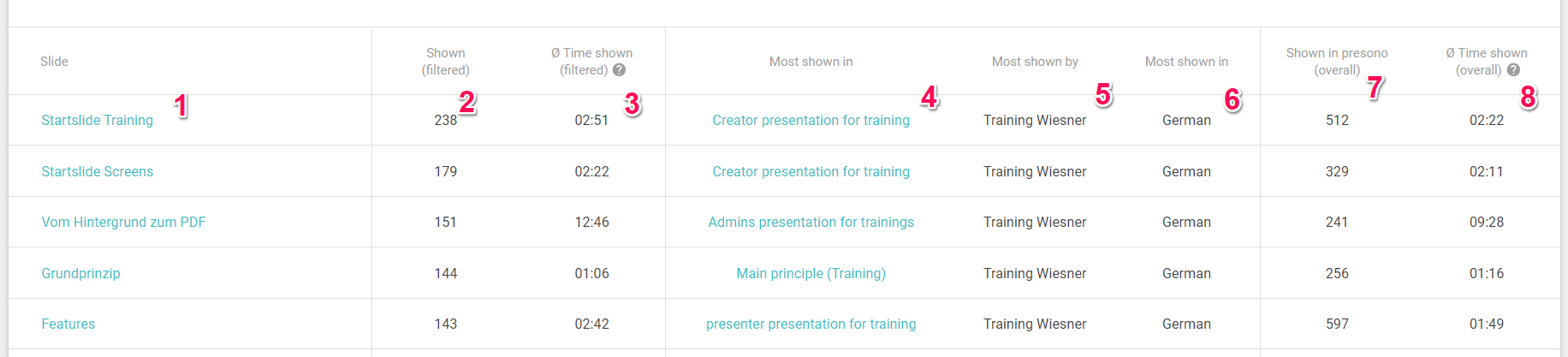Click the Most shown by column header
1568x357 pixels.
pos(1035,62)
